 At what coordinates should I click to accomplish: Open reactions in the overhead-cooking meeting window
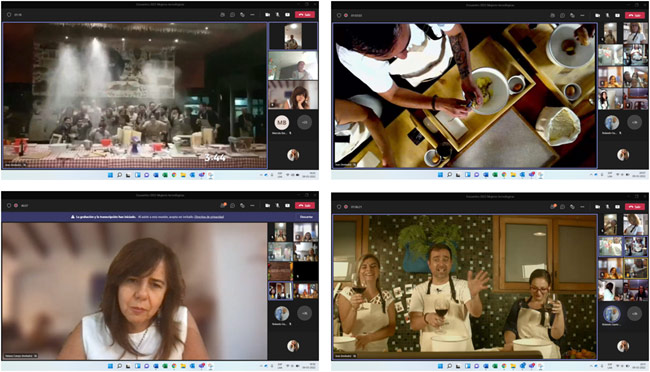click(x=572, y=15)
